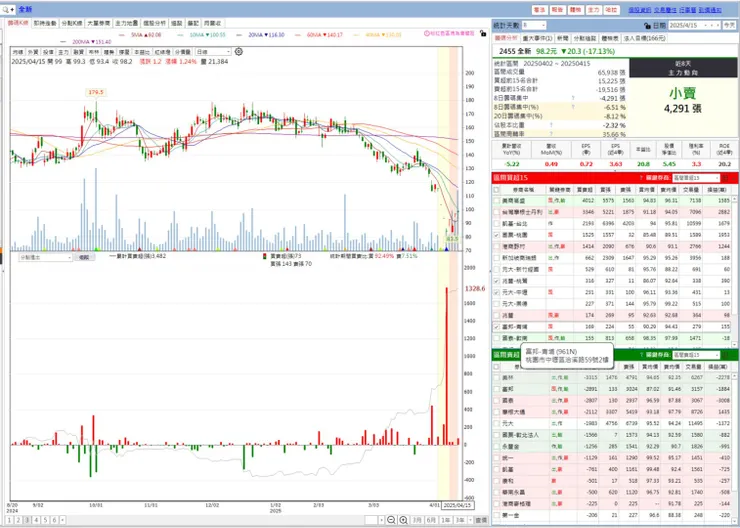This screenshot has width=740, height=528.
Task: Click the 今天 button
Action: pos(729,25)
